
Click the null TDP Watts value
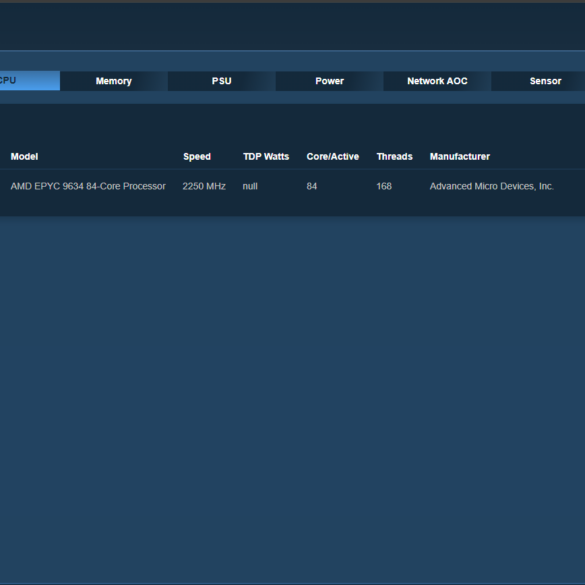tap(250, 186)
